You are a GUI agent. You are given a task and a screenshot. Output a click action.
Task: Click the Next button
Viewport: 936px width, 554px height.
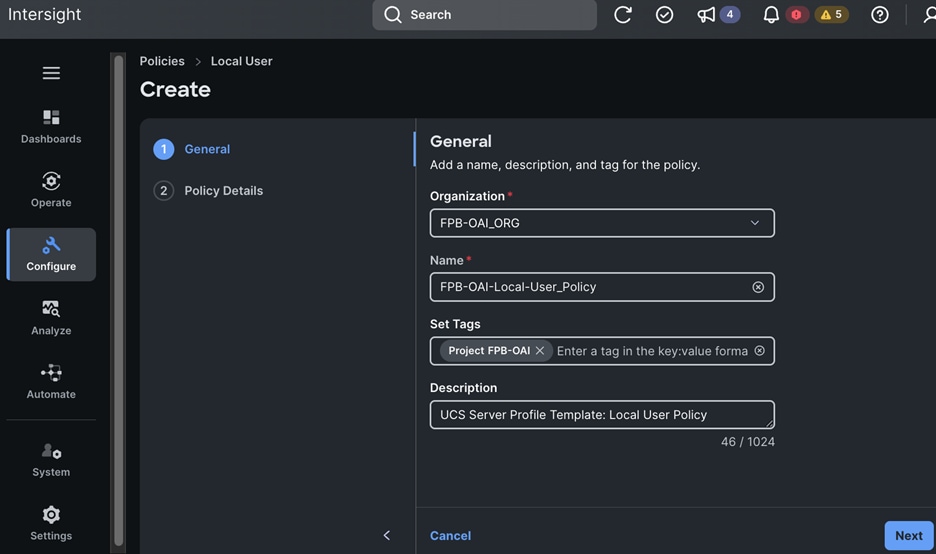[x=909, y=535]
